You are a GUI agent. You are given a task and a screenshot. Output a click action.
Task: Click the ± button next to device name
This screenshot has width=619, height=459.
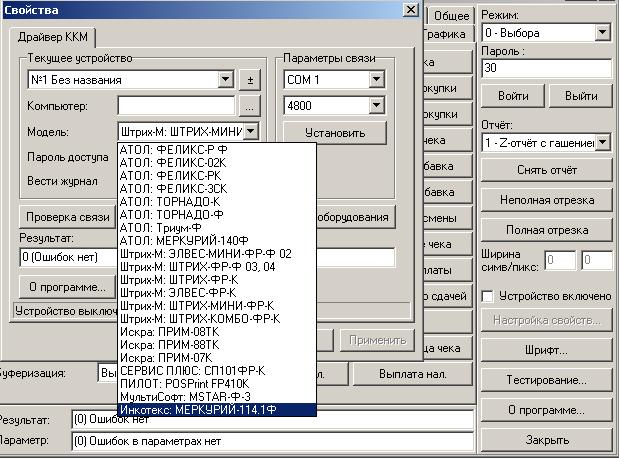click(x=250, y=80)
